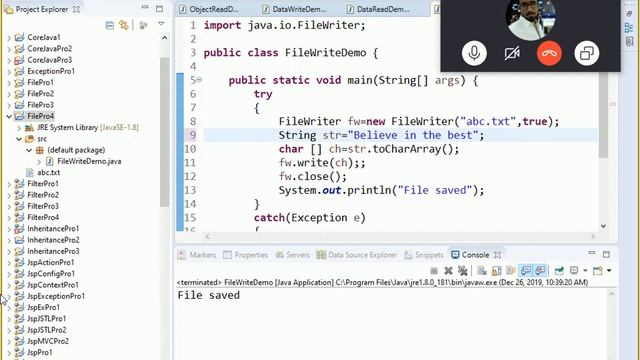The width and height of the screenshot is (640, 360).
Task: Click Project Explorer vertical scrollbar thumb
Action: coord(164,131)
